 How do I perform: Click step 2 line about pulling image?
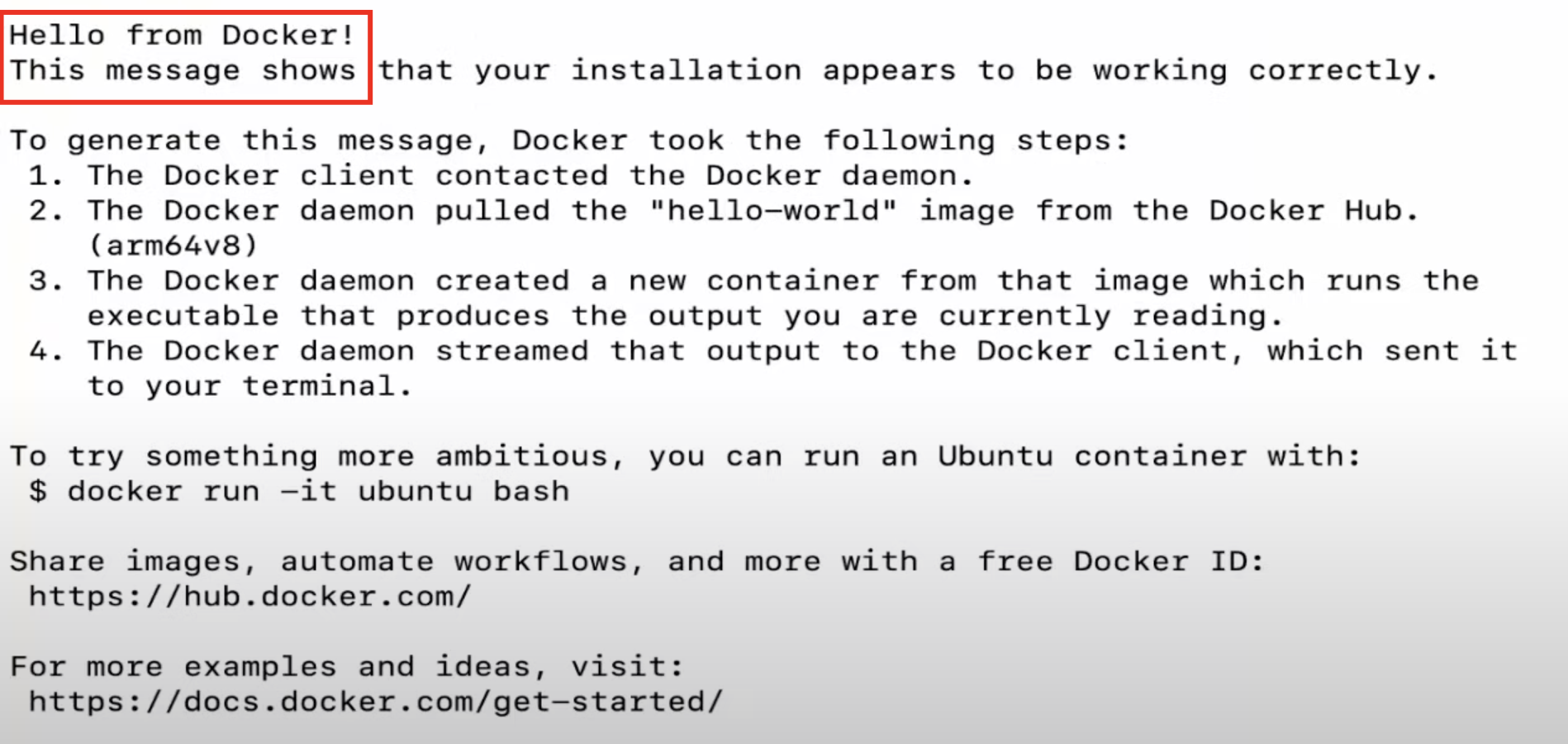724,210
